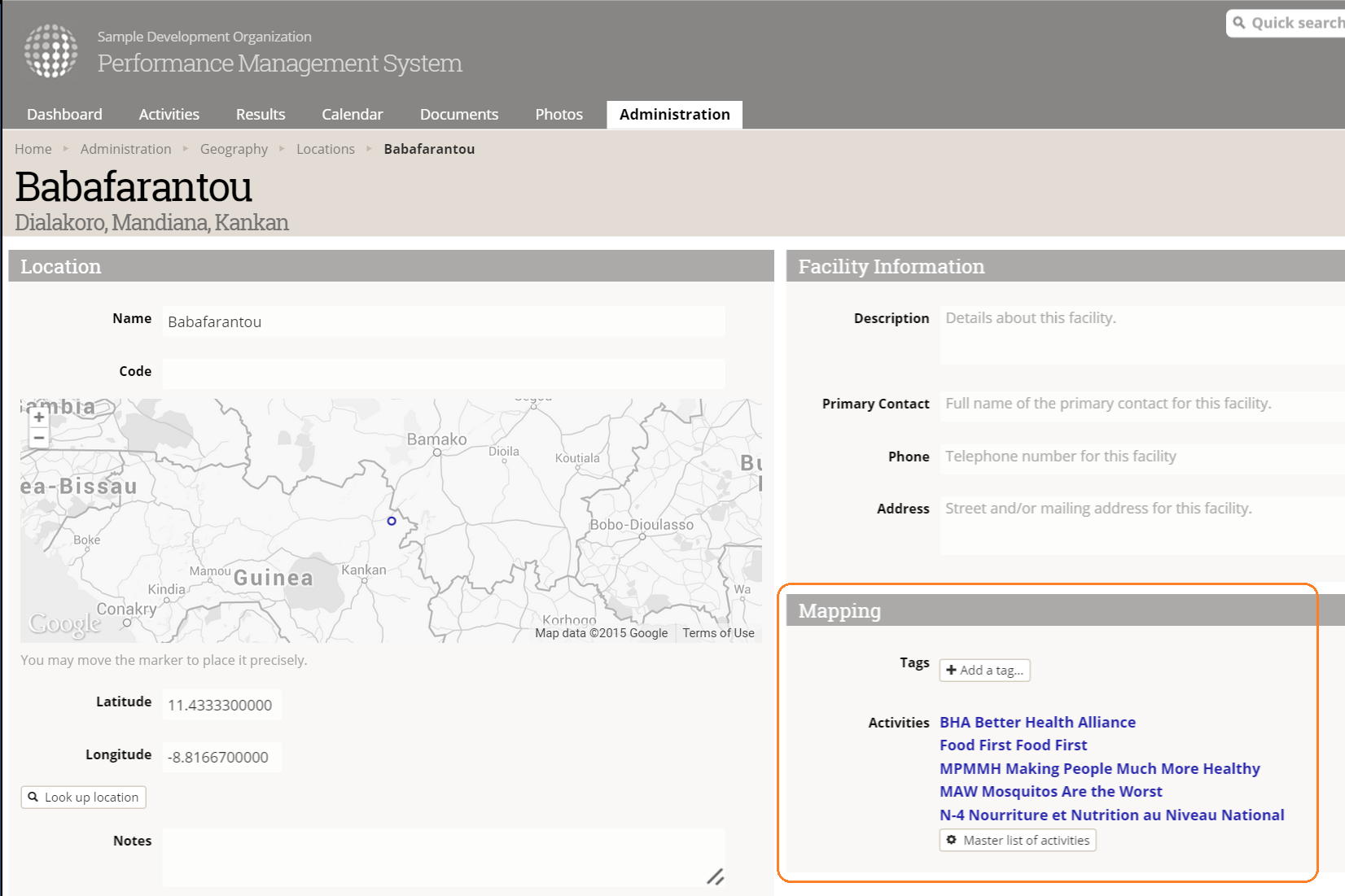Viewport: 1345px width, 896px height.
Task: Click Map data ©2015 Google text
Action: [x=601, y=633]
